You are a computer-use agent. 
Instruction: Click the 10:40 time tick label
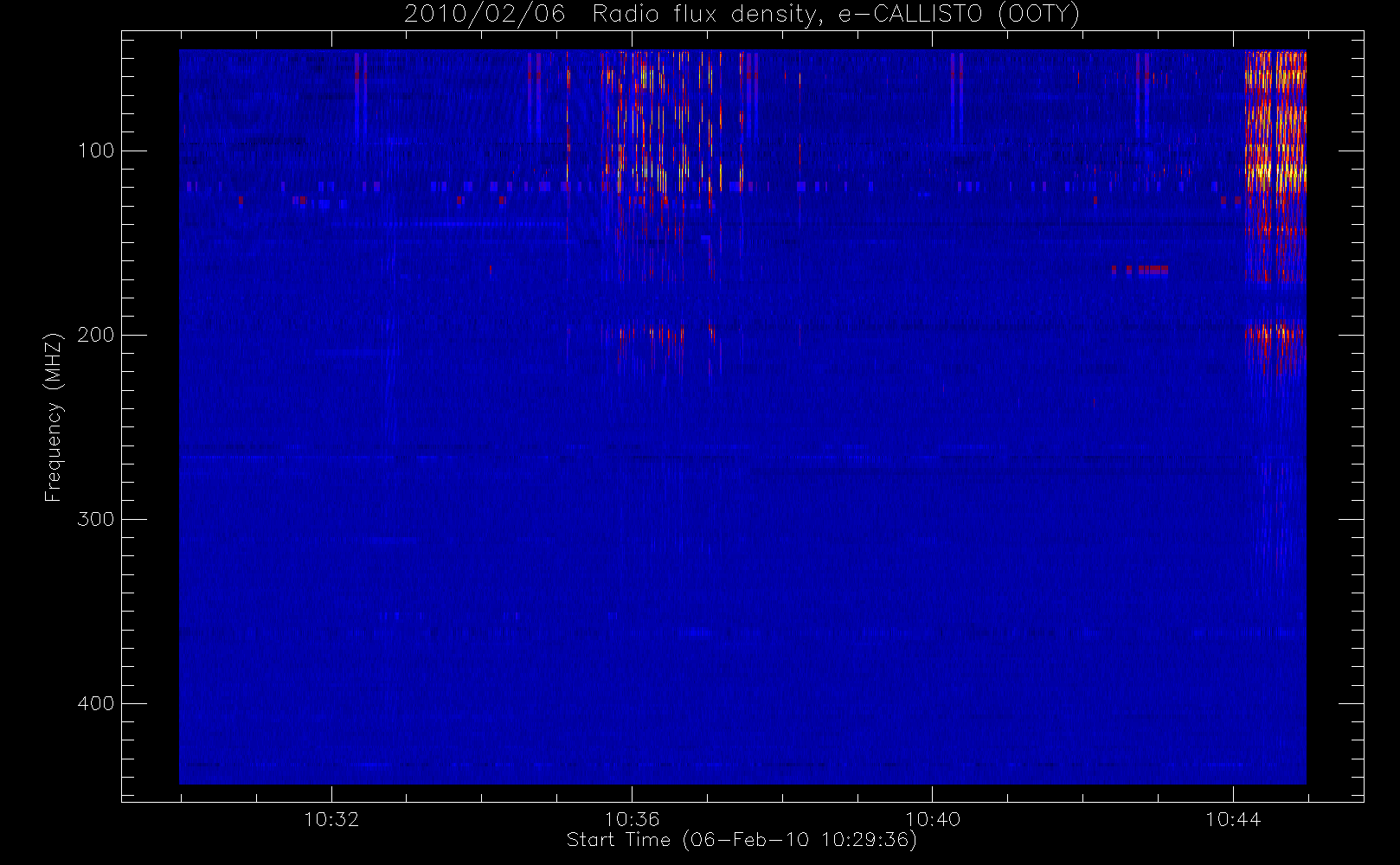point(933,819)
